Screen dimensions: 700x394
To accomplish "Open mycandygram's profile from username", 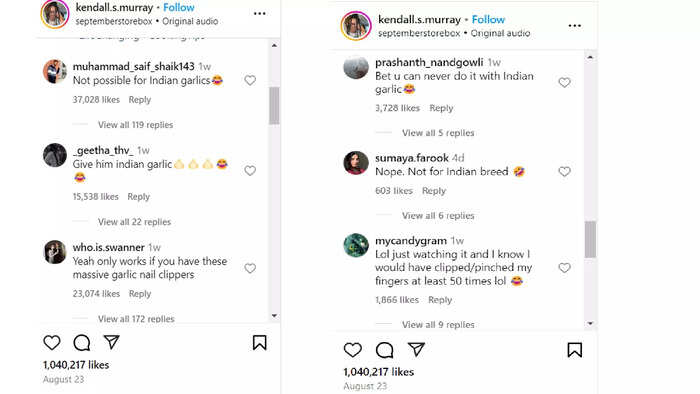I will [411, 241].
